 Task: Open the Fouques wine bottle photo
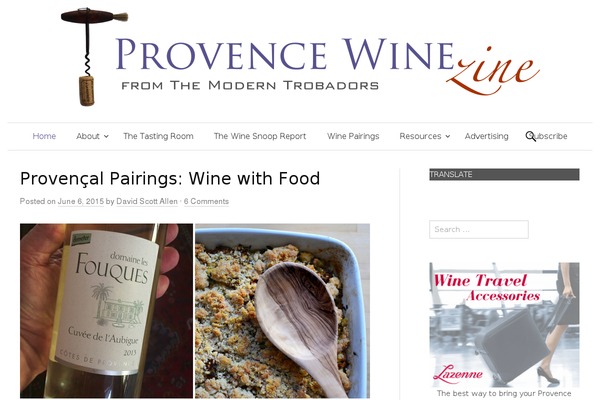[106, 311]
